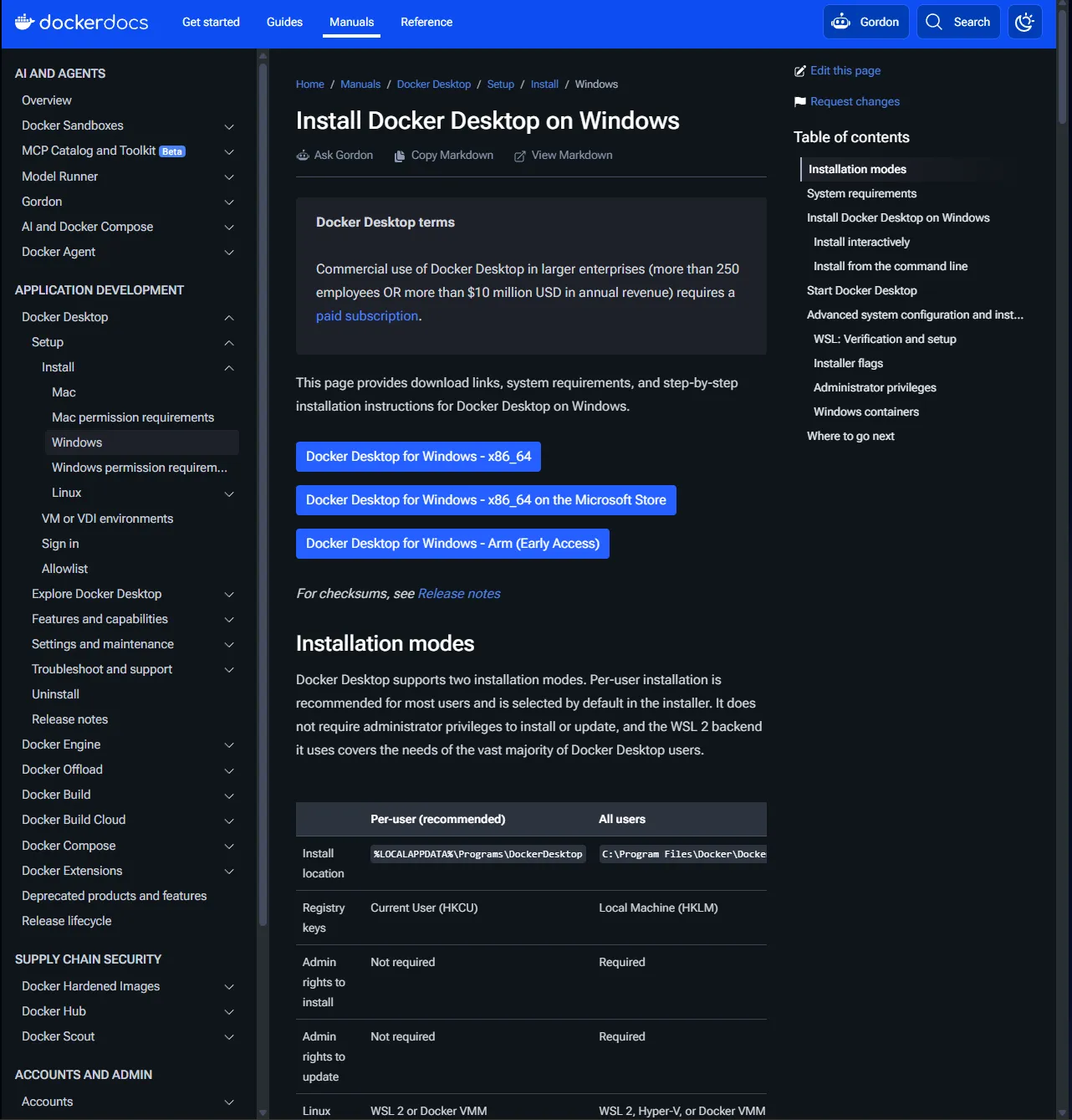Expand Features and capabilities chevron

point(229,619)
